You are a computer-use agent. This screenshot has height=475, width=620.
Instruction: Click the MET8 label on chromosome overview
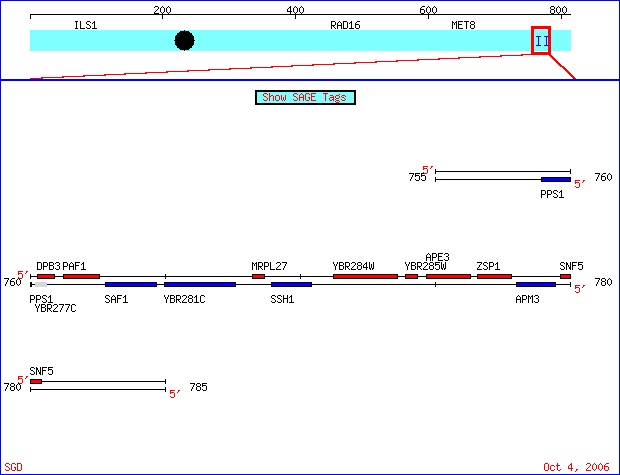click(x=463, y=24)
